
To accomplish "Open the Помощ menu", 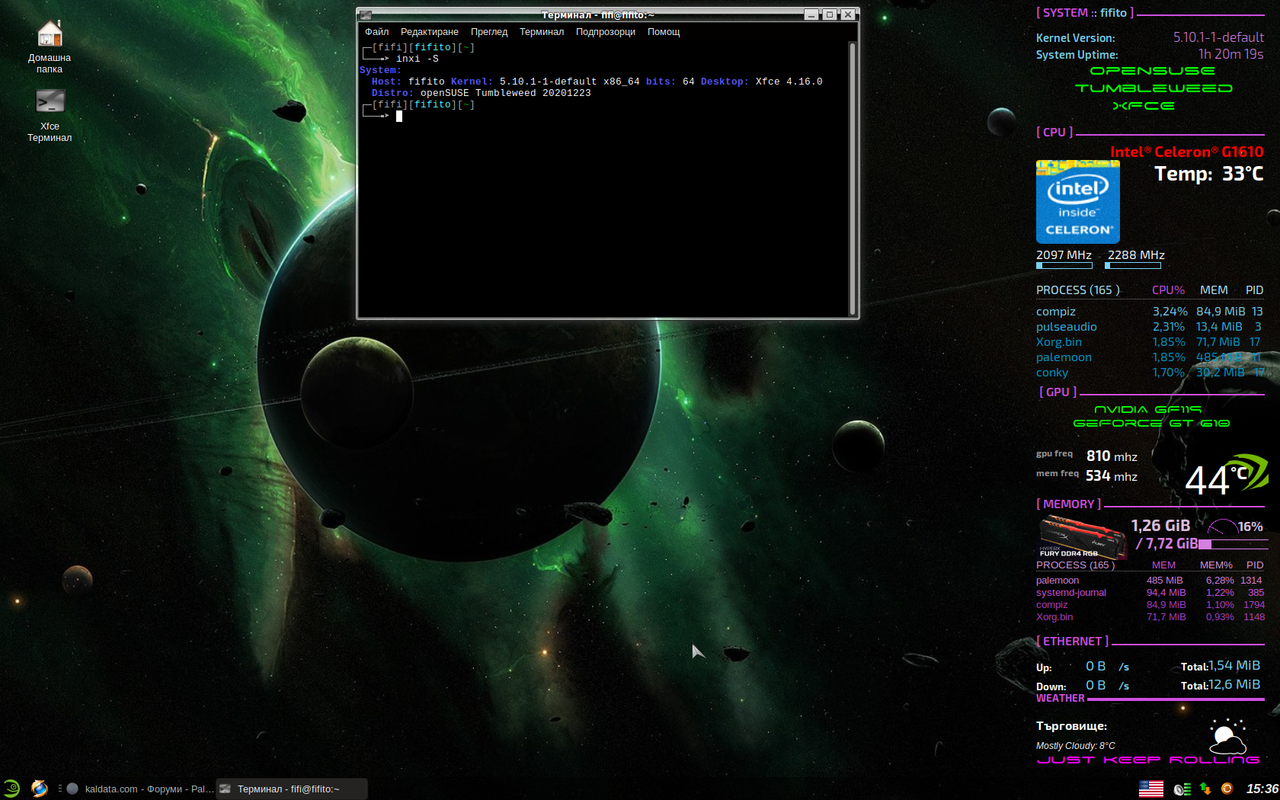I will [663, 32].
